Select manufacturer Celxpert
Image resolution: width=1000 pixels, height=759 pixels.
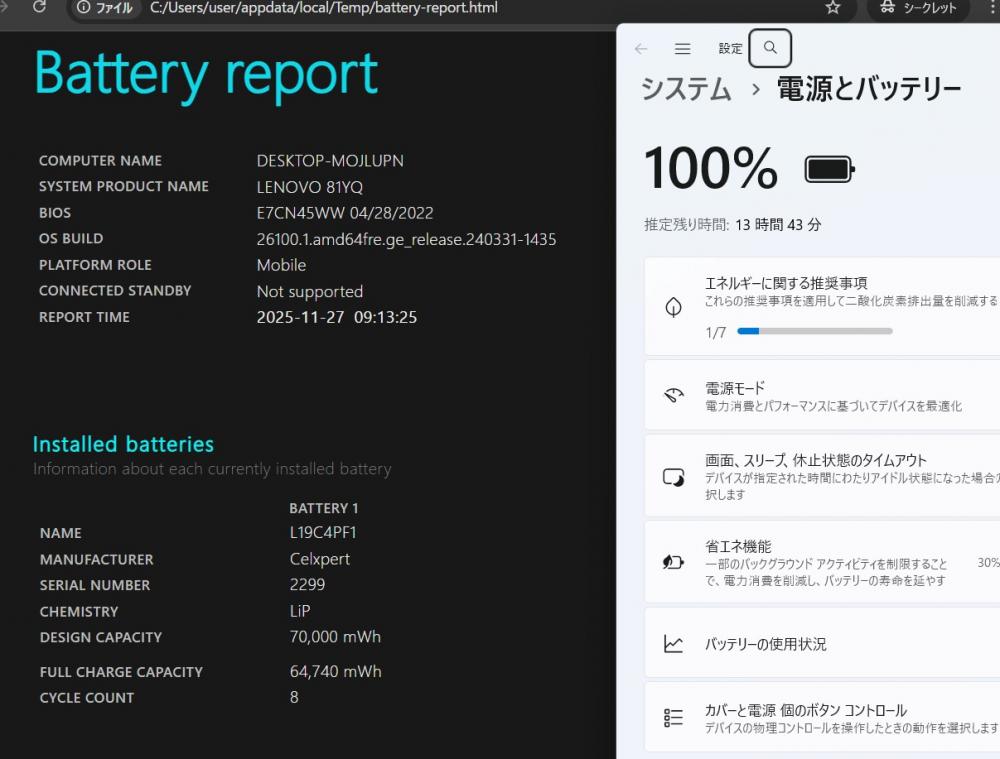320,559
